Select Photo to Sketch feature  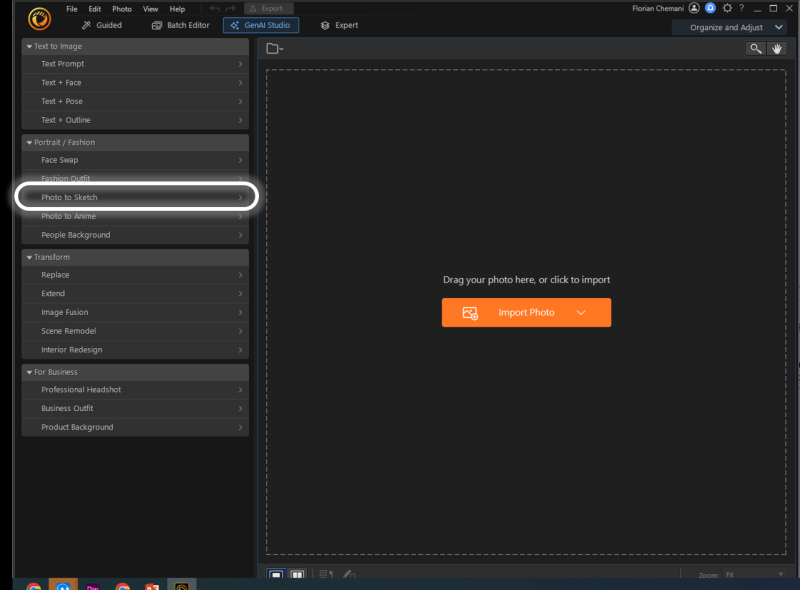pyautogui.click(x=135, y=197)
